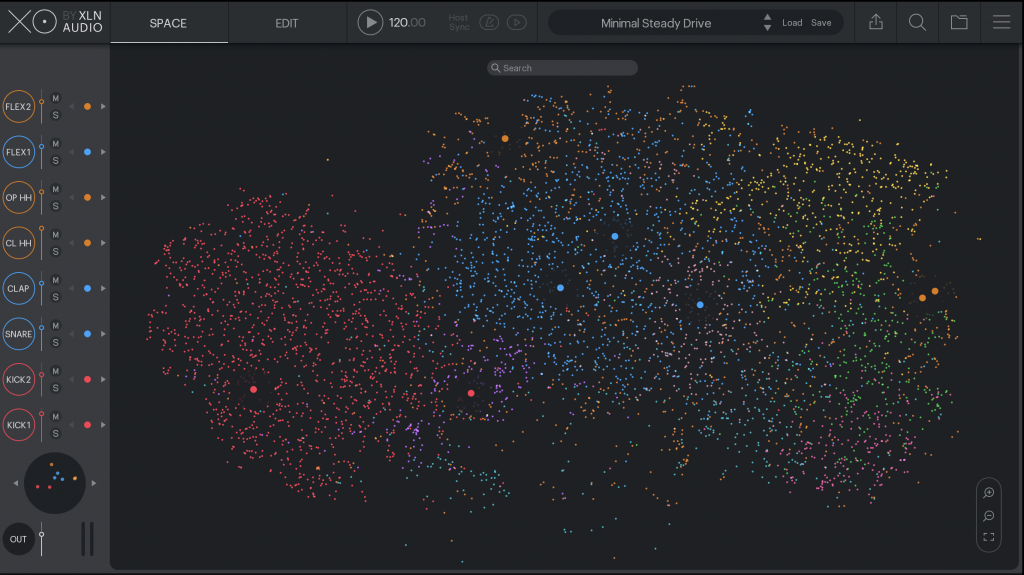The width and height of the screenshot is (1024, 575).
Task: Open the magnifier search icon in top bar
Action: click(x=917, y=22)
